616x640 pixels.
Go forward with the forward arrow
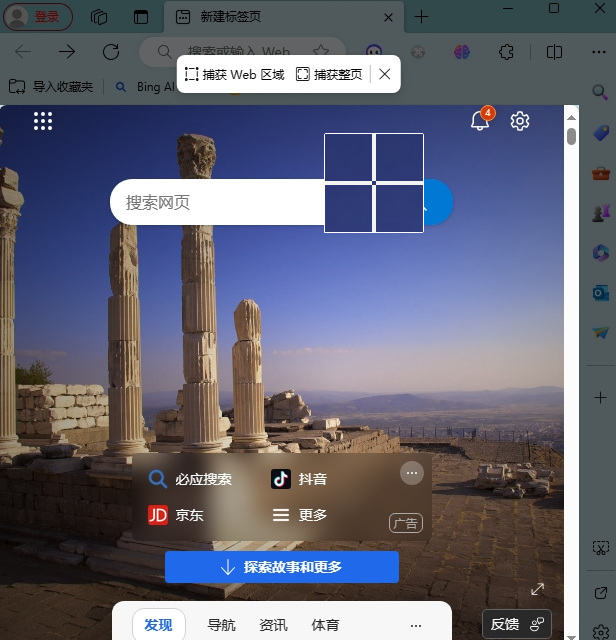coord(67,52)
